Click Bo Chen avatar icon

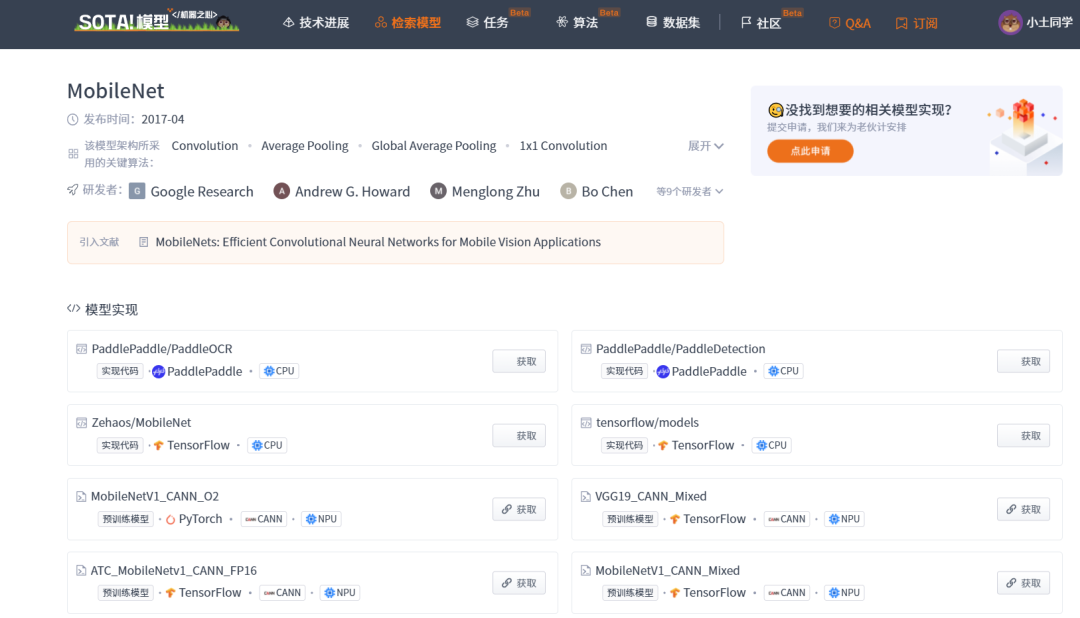click(568, 191)
